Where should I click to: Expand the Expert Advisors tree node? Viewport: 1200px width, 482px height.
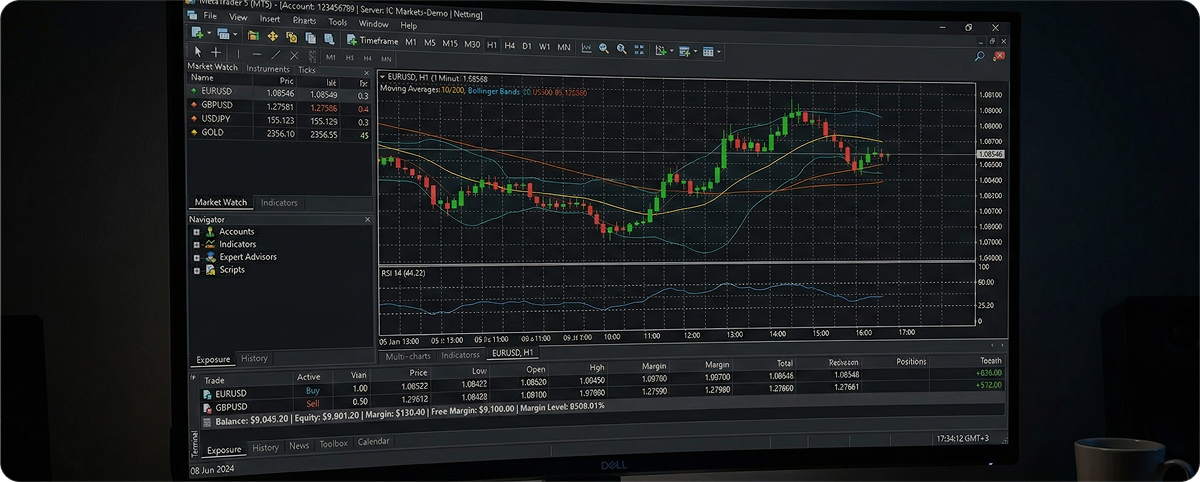pyautogui.click(x=196, y=257)
